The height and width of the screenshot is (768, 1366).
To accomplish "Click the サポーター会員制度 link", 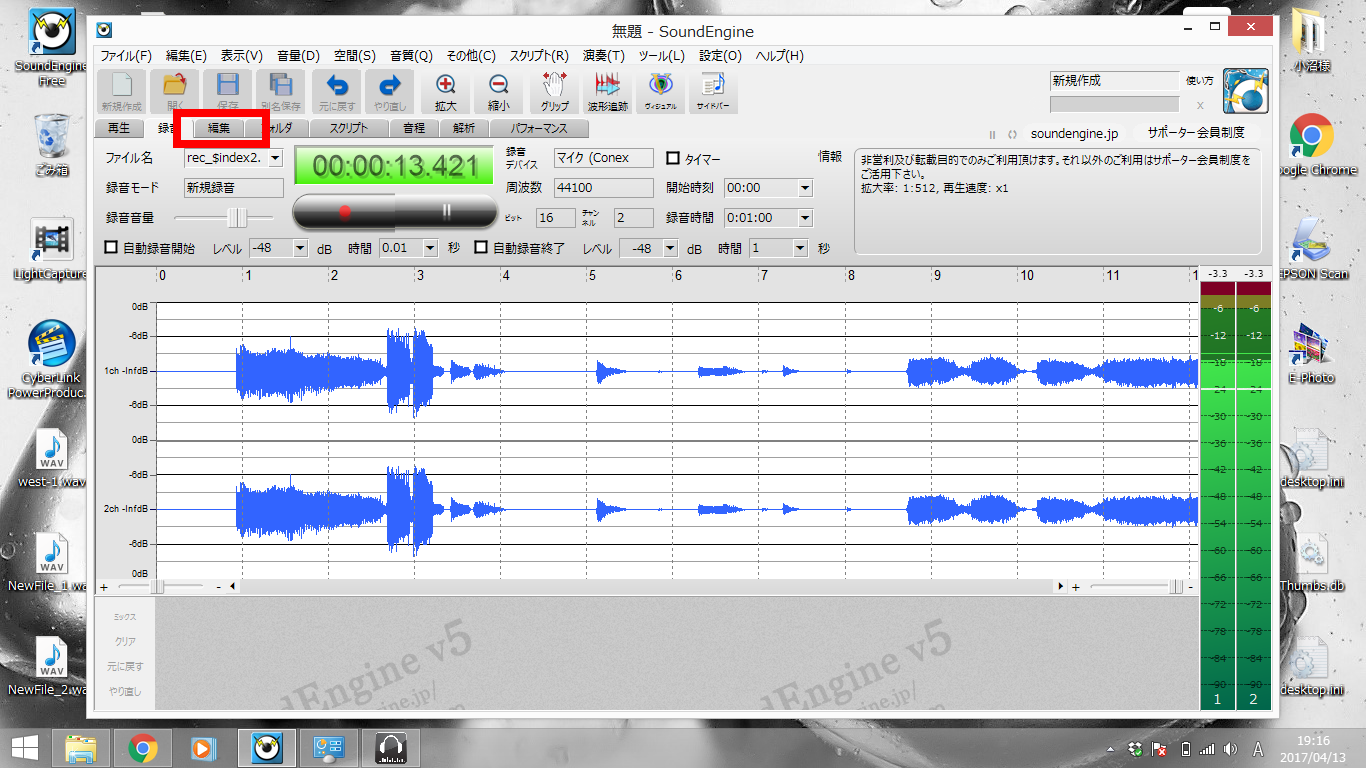I will tap(1196, 132).
